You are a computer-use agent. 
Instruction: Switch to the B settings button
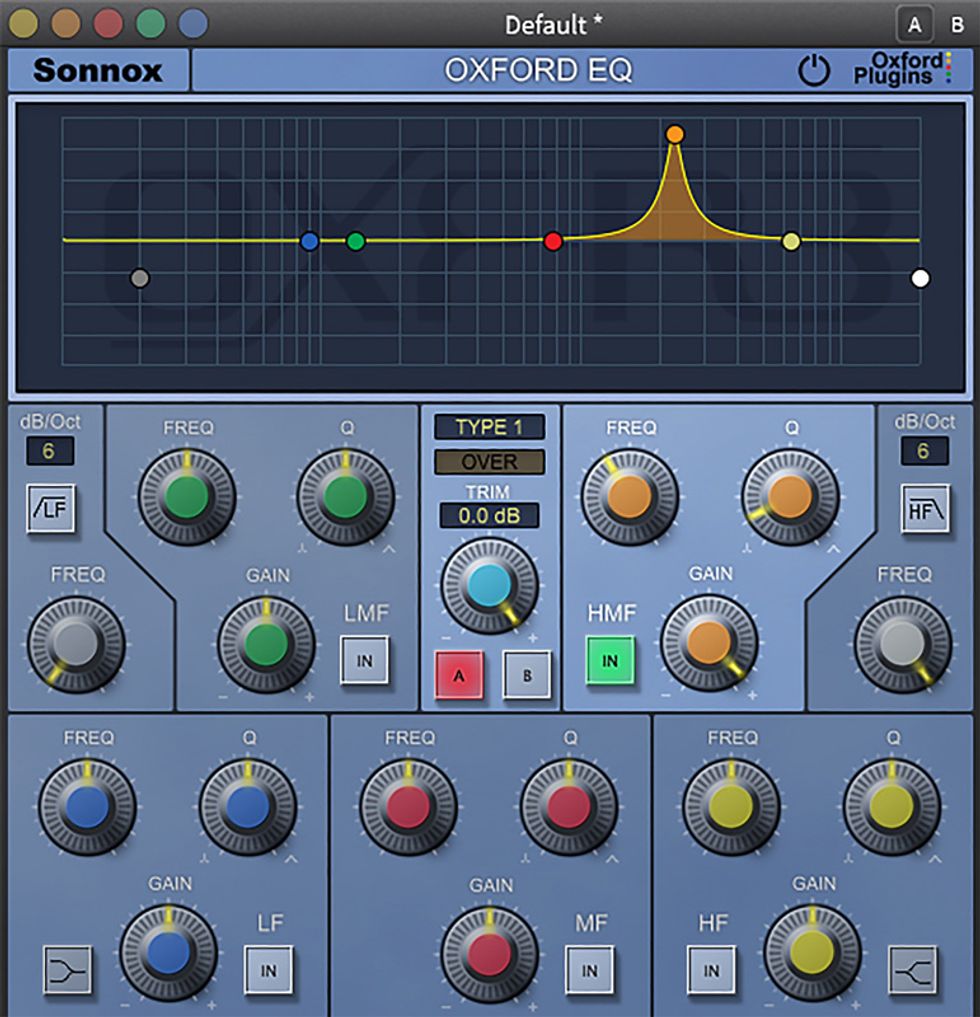click(527, 675)
